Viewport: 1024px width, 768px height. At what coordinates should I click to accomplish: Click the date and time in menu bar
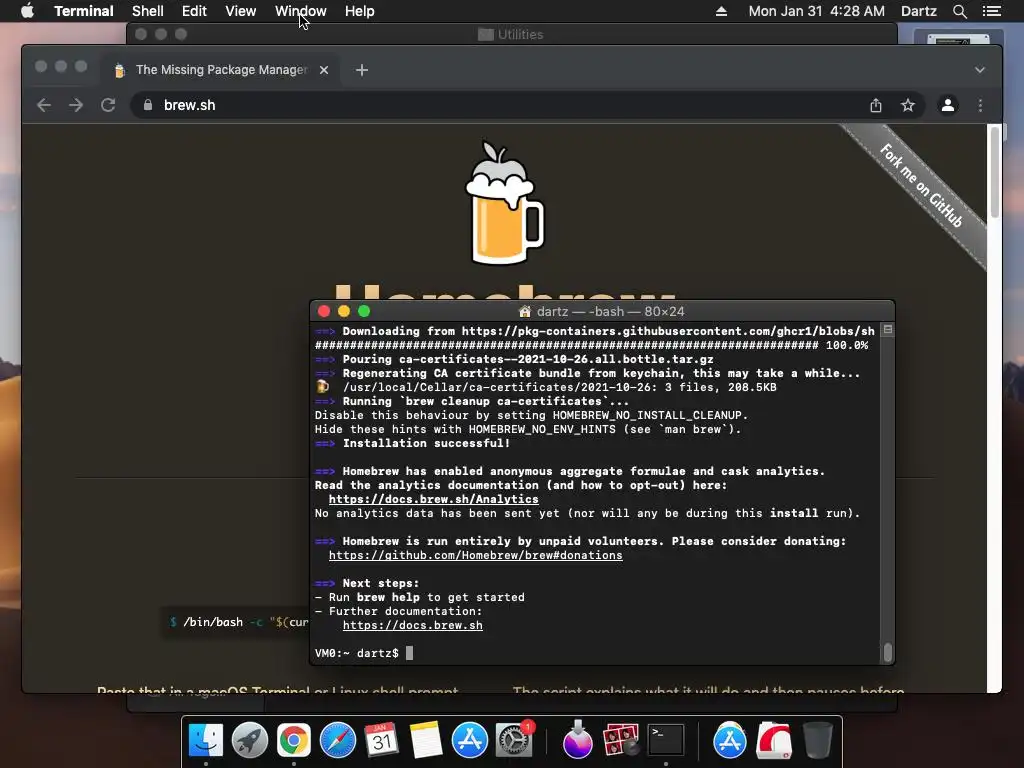coord(816,11)
